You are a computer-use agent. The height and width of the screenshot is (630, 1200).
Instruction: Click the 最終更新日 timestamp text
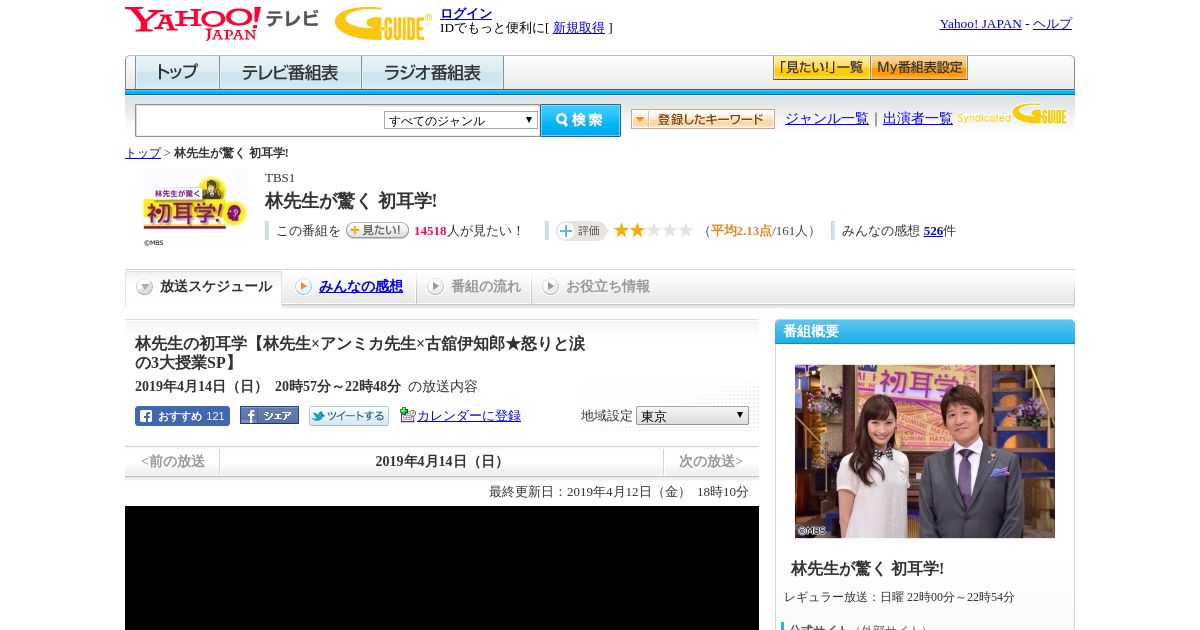tap(619, 492)
